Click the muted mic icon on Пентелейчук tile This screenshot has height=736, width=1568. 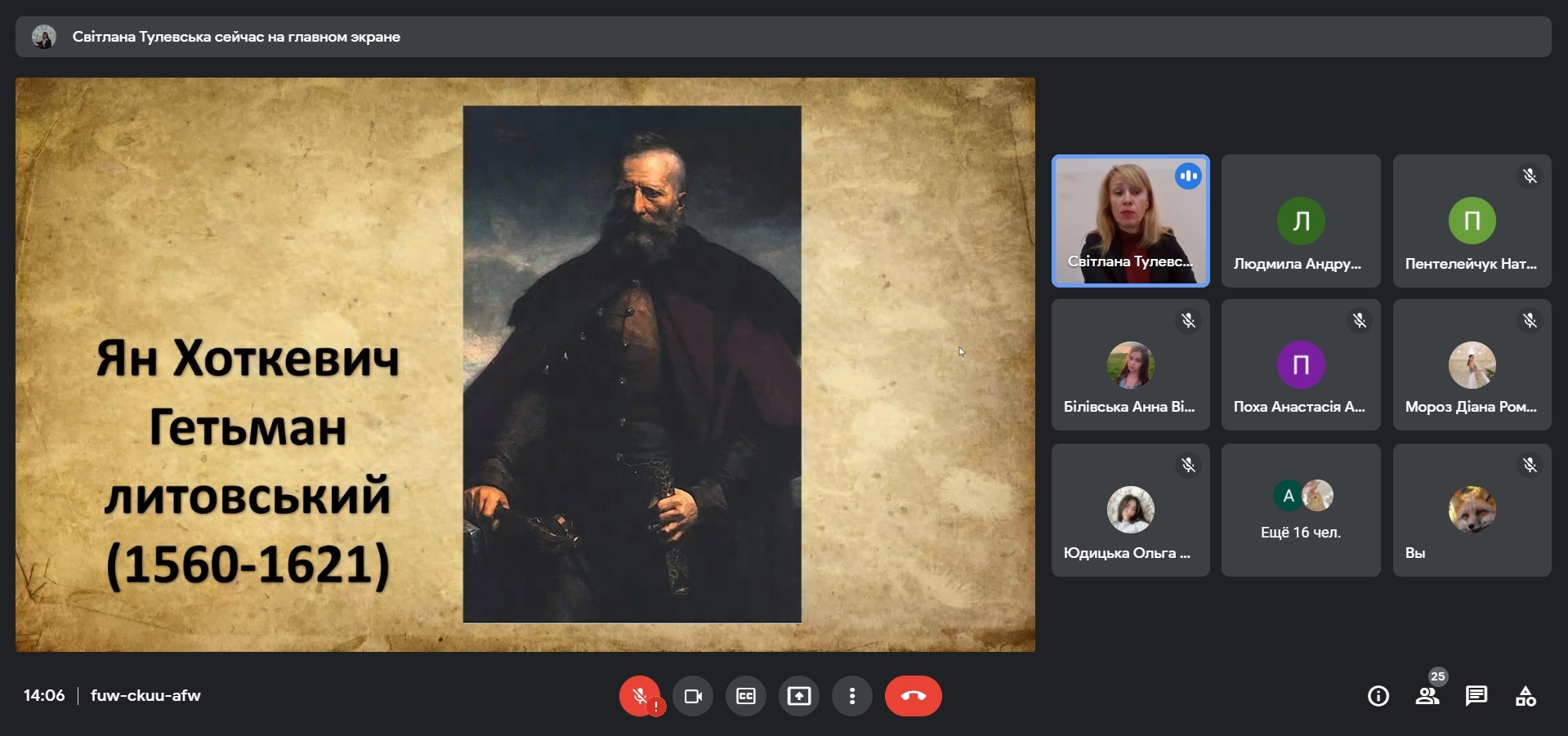(1530, 176)
